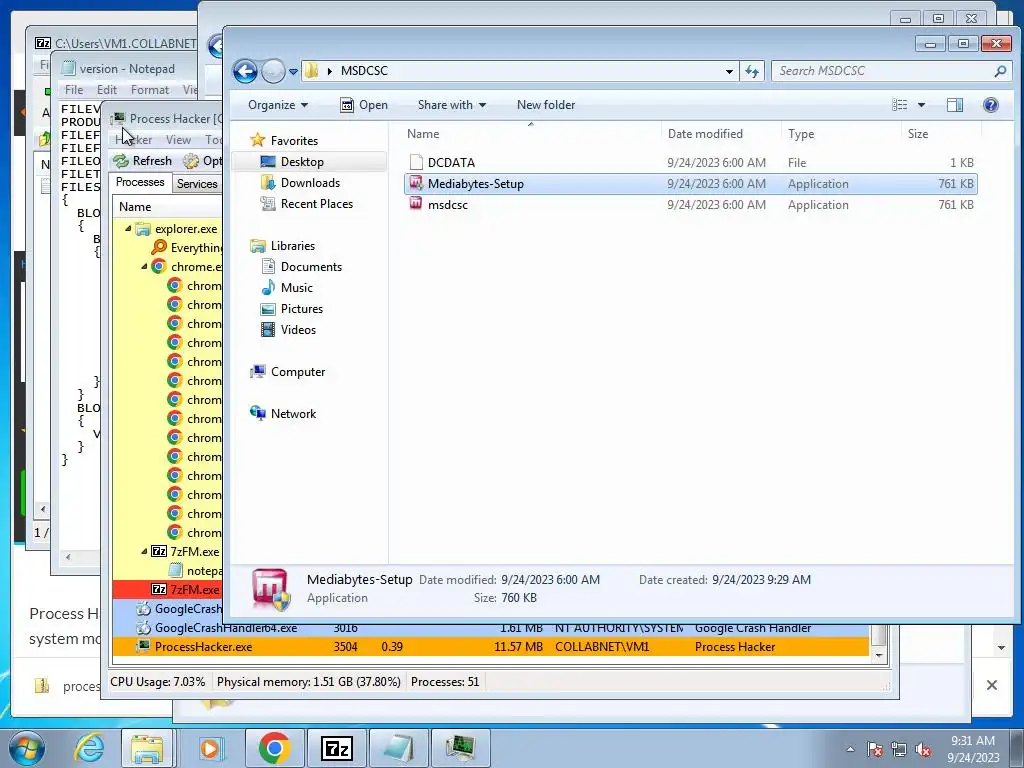
Task: Click New folder in Explorer toolbar
Action: pyautogui.click(x=546, y=104)
